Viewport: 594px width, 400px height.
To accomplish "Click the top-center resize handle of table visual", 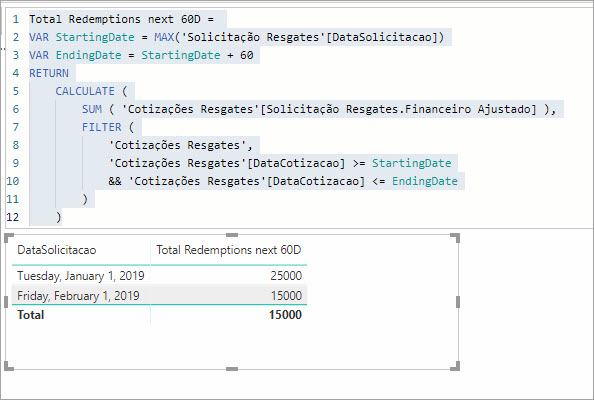I will click(x=232, y=235).
